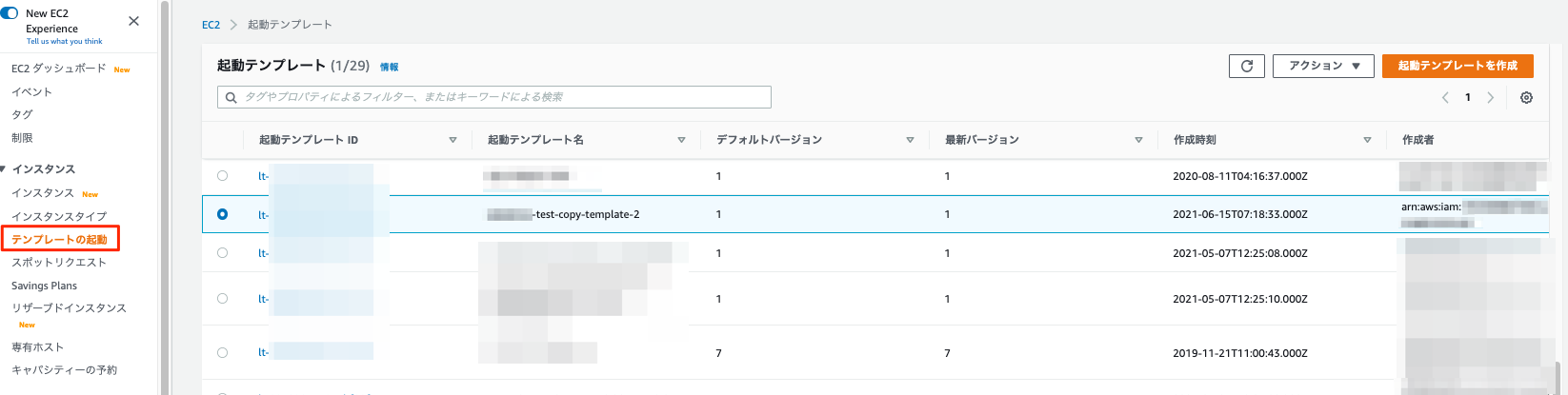Screen dimensions: 1568x395
Task: Select テンプレートの起動 in sidebar
Action: pyautogui.click(x=59, y=239)
